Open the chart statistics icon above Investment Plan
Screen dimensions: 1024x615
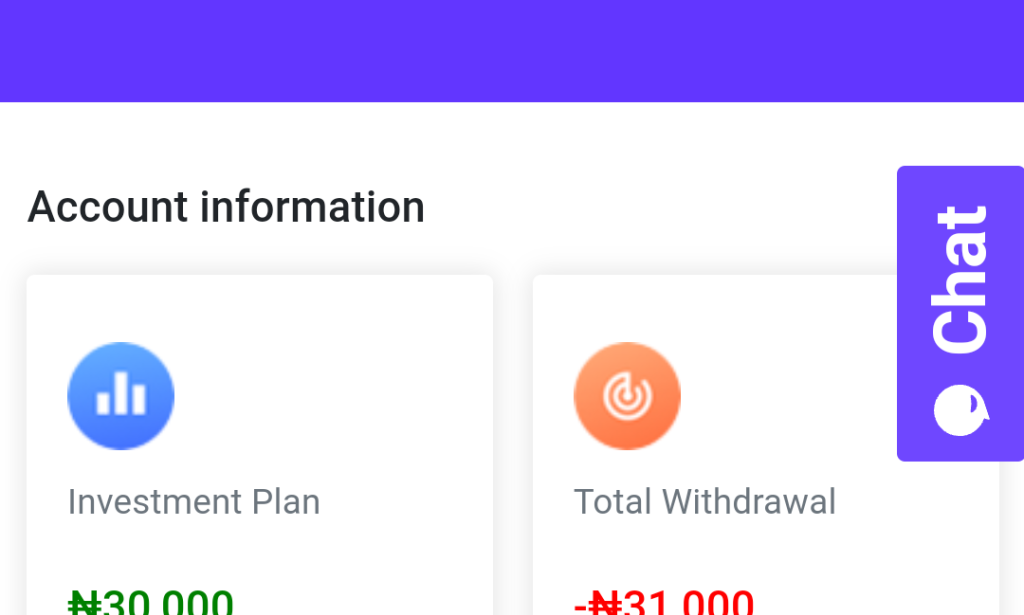point(120,395)
